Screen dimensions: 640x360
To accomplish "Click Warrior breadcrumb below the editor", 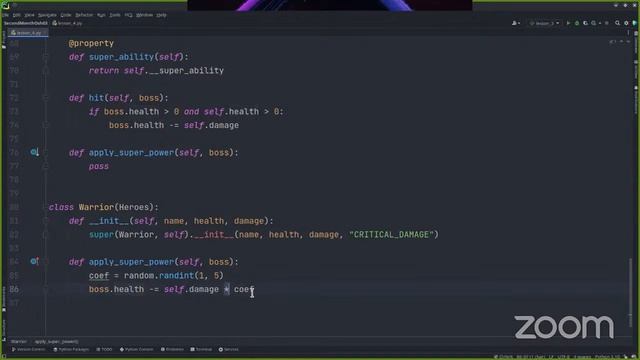I will tap(18, 341).
